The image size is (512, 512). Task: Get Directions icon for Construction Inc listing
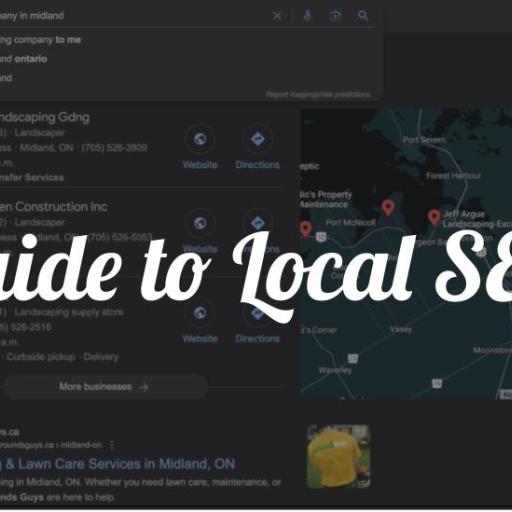[258, 223]
